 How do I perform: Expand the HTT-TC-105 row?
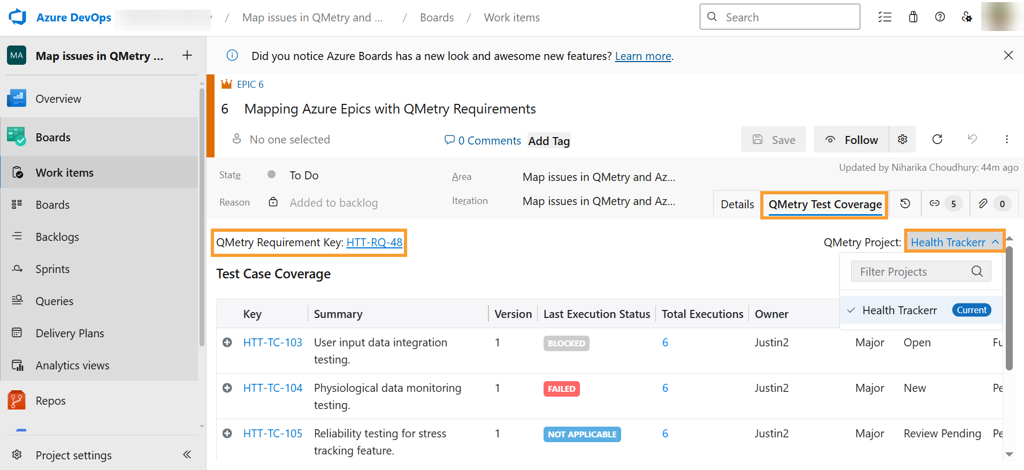click(x=227, y=433)
